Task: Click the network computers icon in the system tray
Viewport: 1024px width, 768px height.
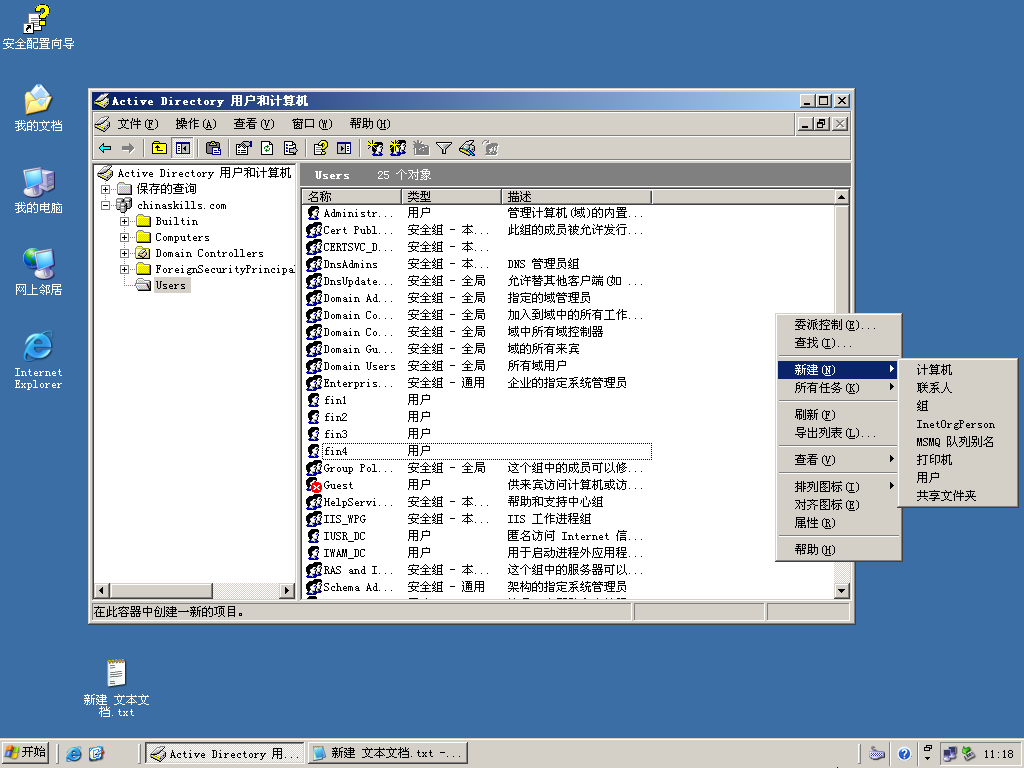Action: tap(950, 754)
